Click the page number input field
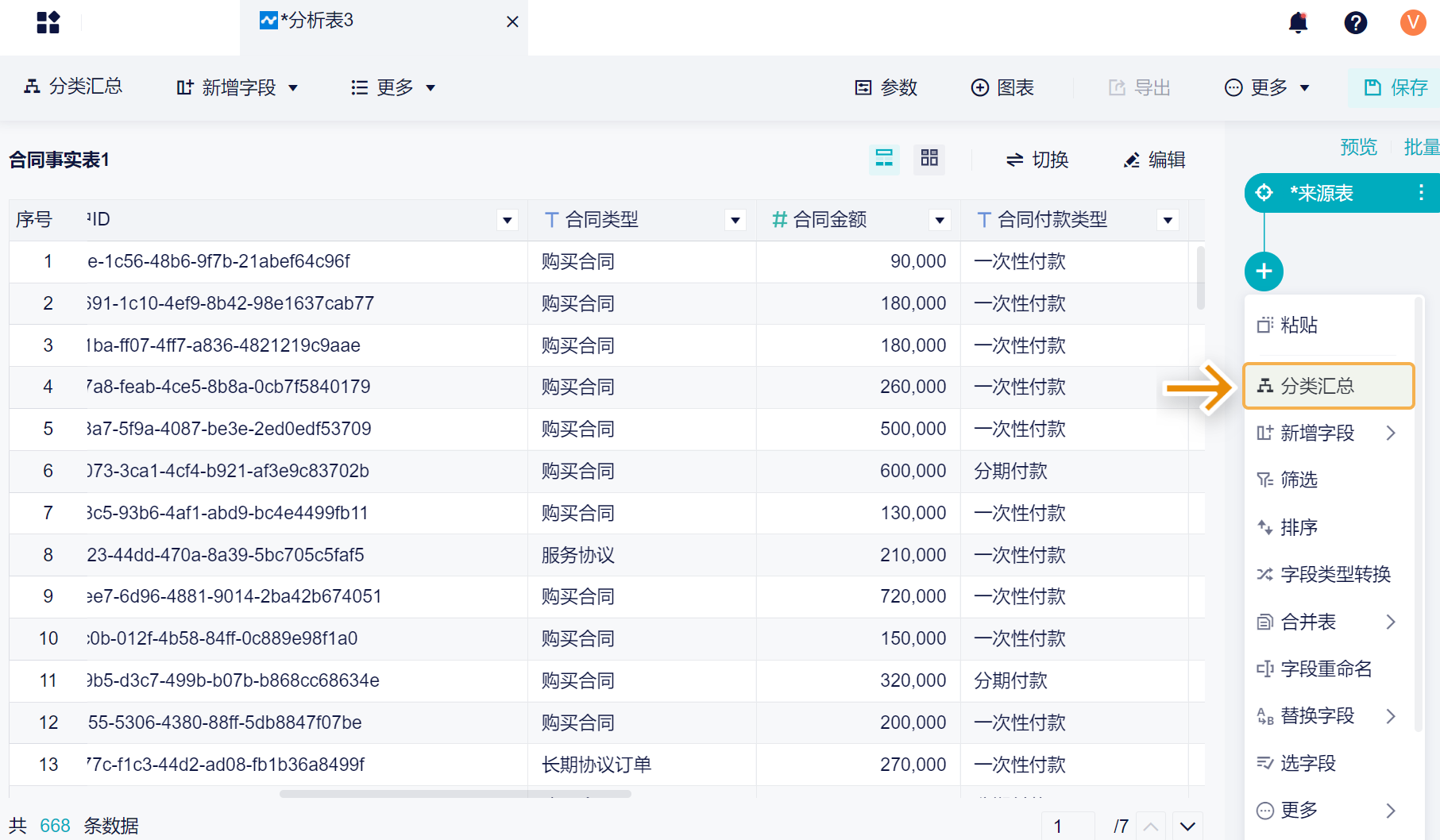Viewport: 1440px width, 840px height. [1067, 826]
